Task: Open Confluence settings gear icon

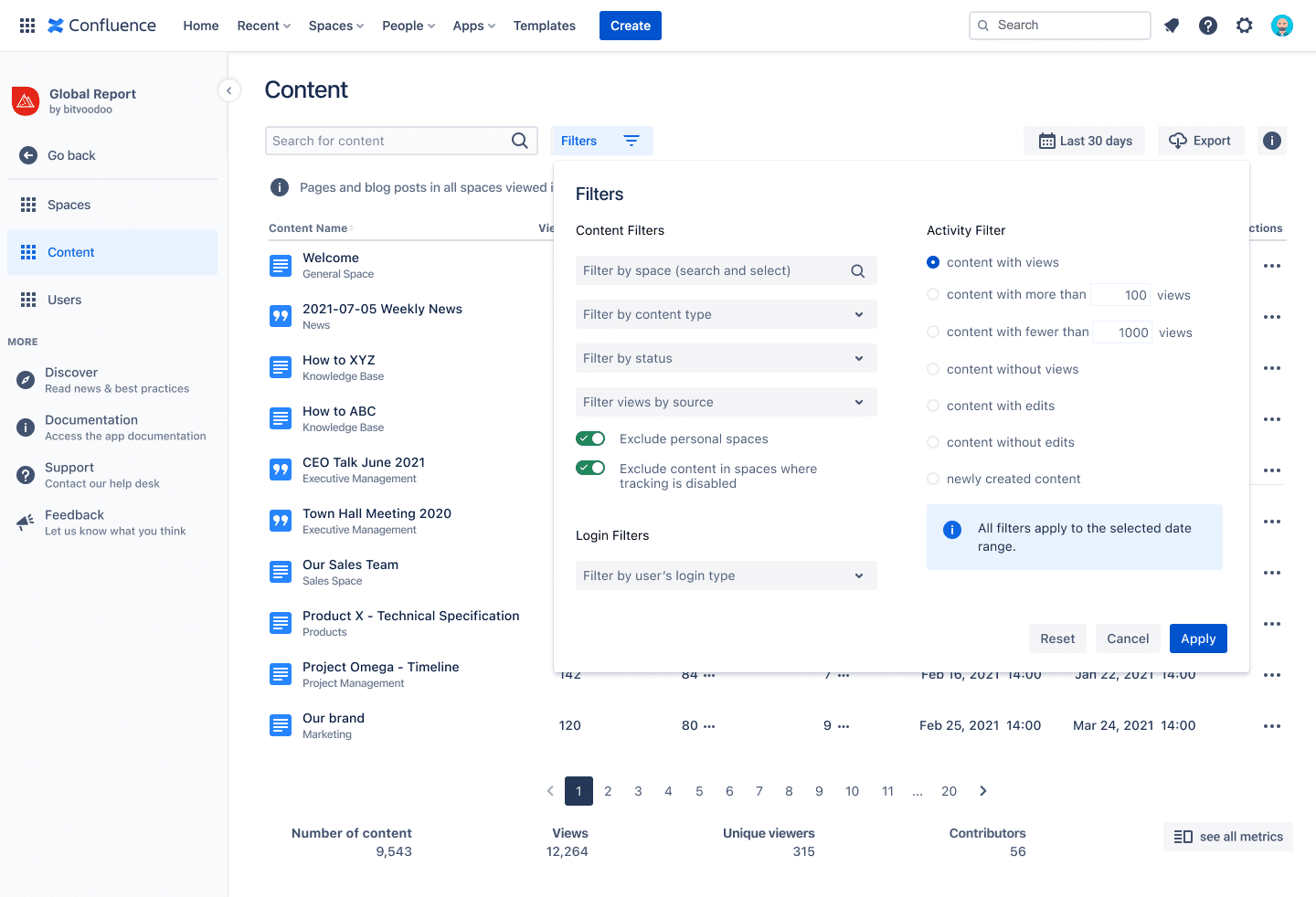Action: (1245, 25)
